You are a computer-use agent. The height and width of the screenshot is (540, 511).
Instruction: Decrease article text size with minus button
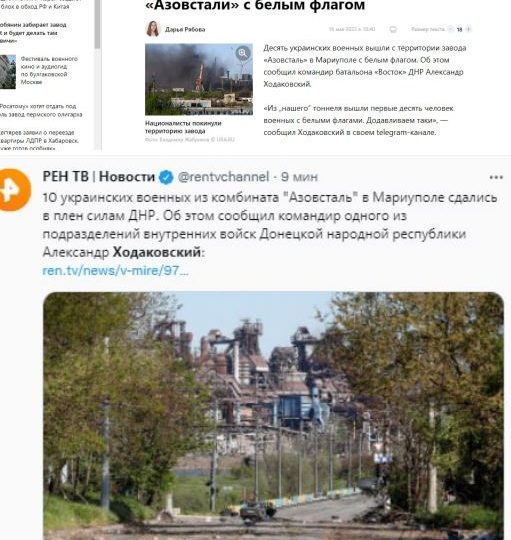450,29
